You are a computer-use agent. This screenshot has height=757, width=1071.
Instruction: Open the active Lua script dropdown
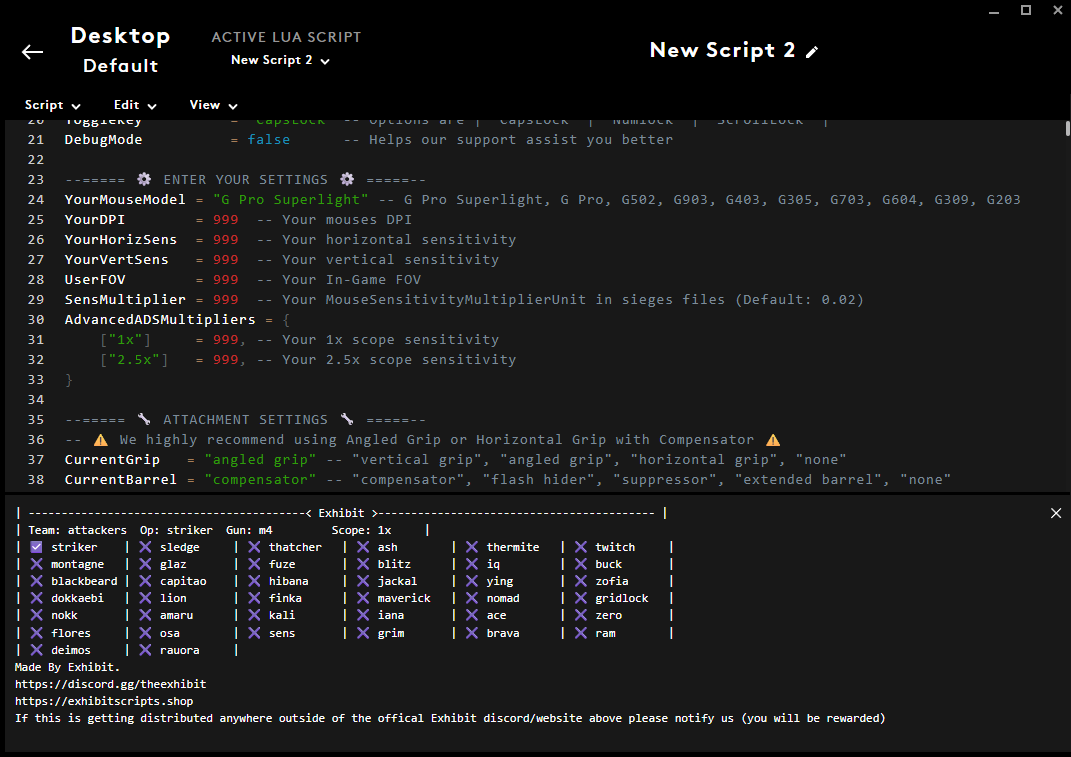(280, 60)
